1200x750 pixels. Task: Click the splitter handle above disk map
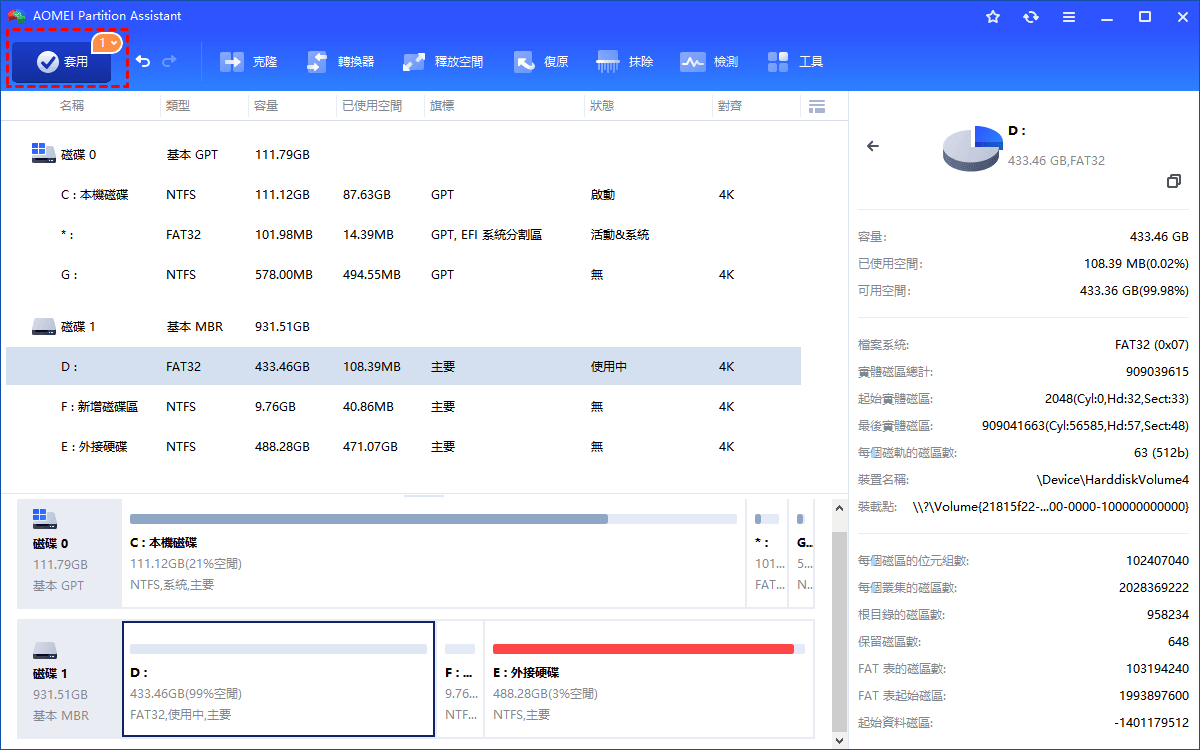424,495
